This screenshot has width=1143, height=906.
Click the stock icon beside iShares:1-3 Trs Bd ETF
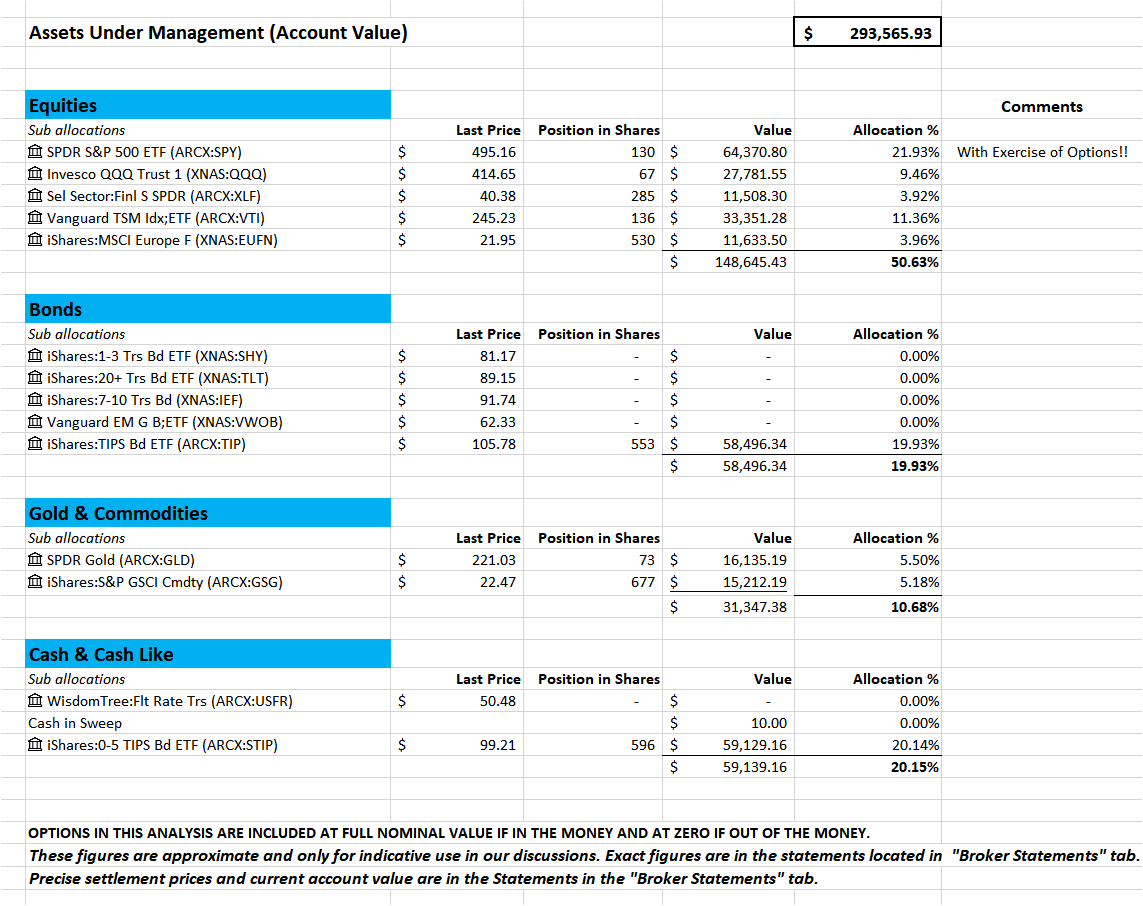[x=35, y=356]
